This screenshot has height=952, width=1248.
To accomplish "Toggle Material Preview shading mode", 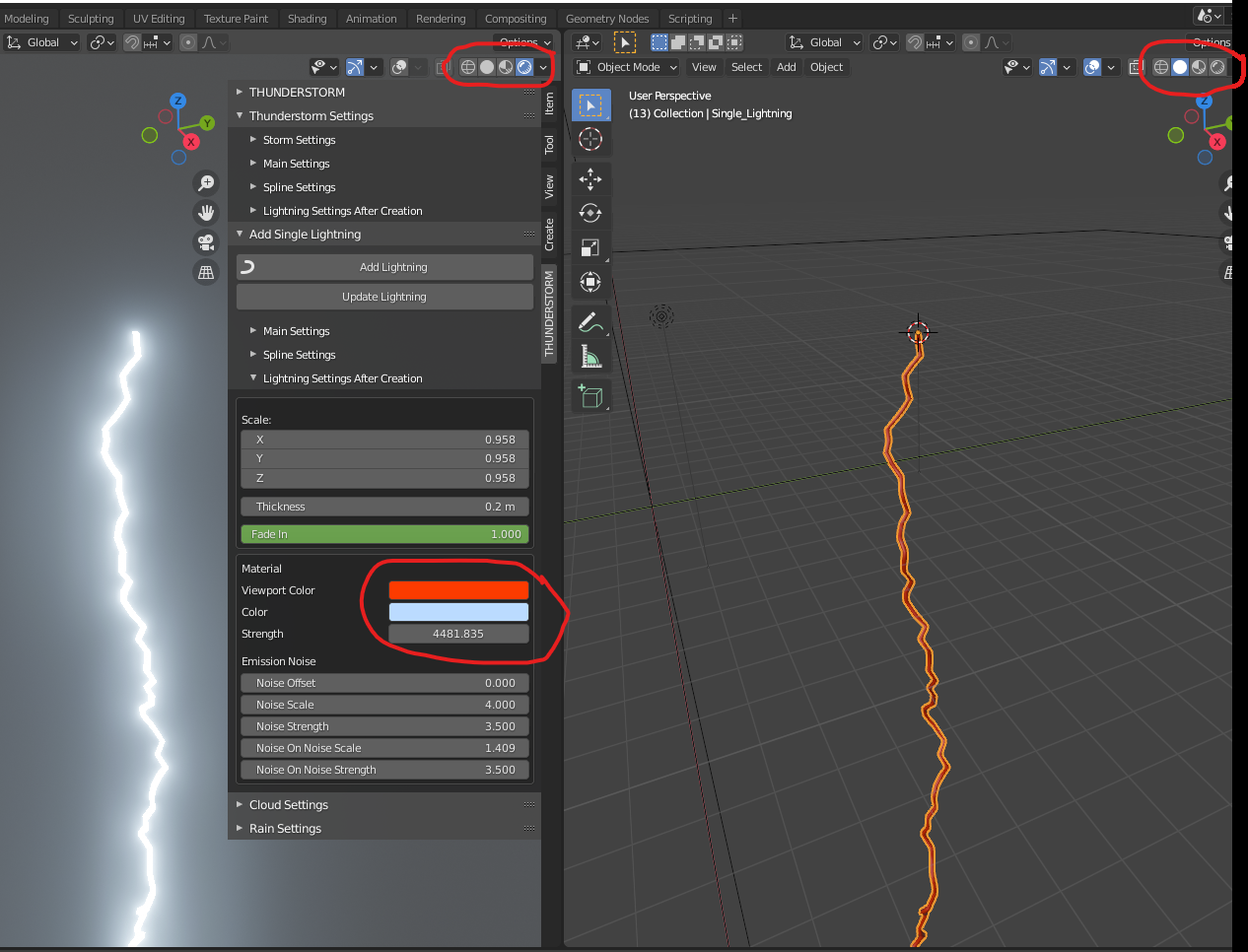I will pyautogui.click(x=1198, y=67).
